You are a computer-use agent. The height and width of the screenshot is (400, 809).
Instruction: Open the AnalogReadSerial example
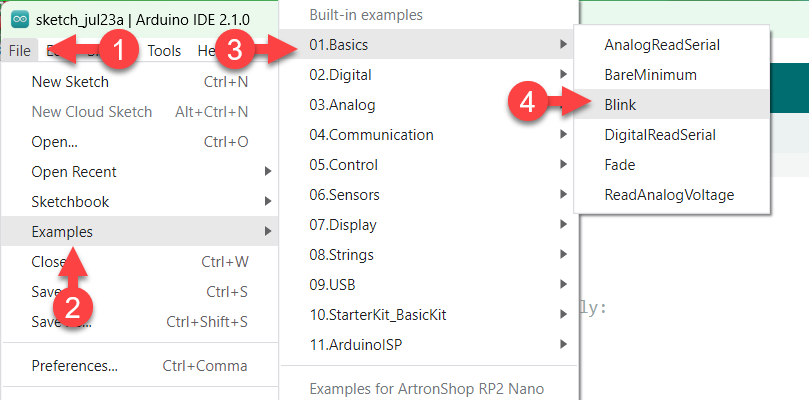[x=662, y=45]
